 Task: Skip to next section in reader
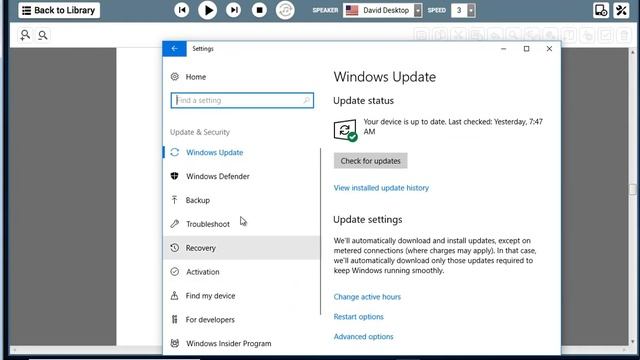pyautogui.click(x=233, y=10)
